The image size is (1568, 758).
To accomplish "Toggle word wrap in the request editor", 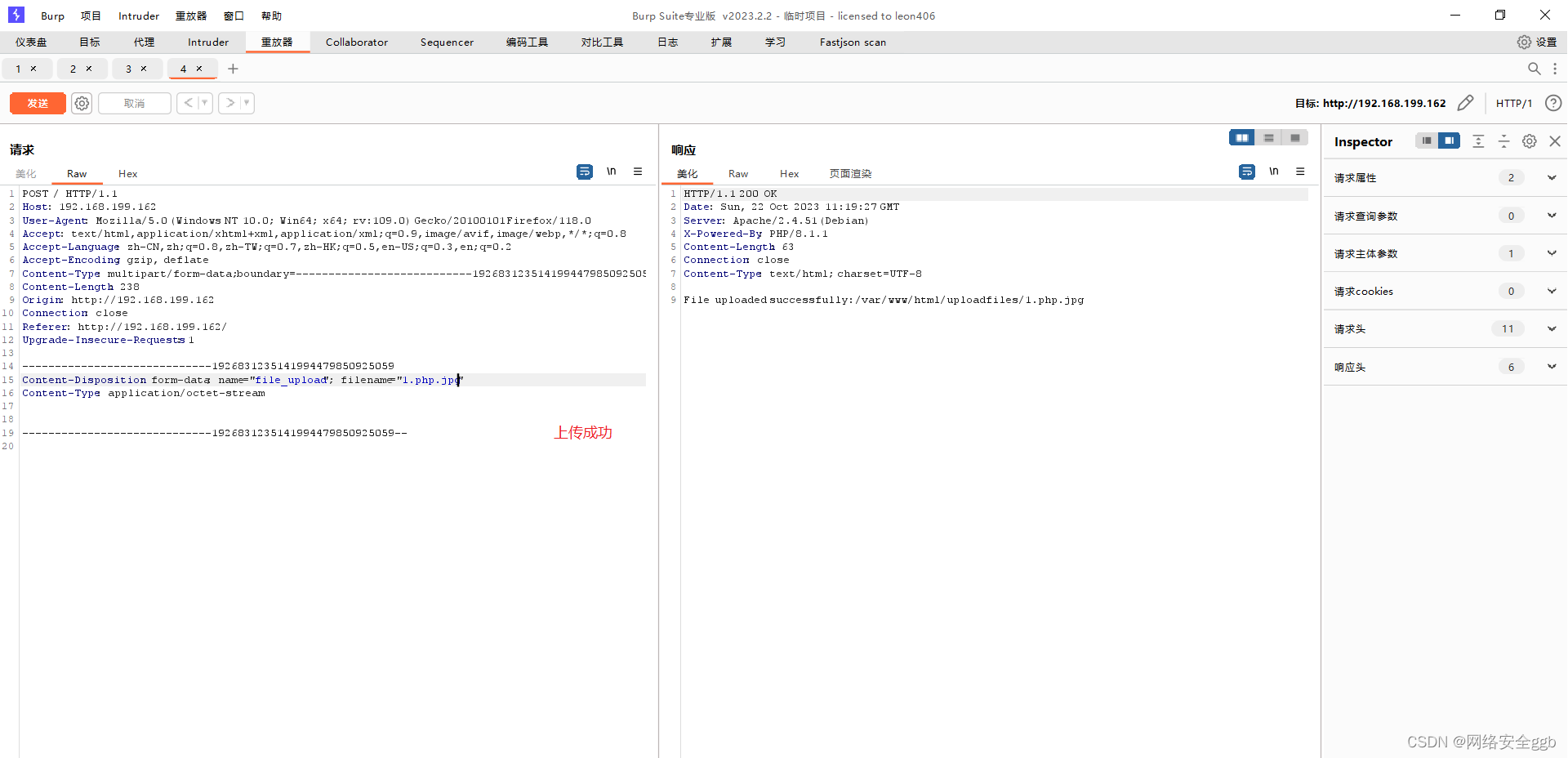I will point(585,172).
